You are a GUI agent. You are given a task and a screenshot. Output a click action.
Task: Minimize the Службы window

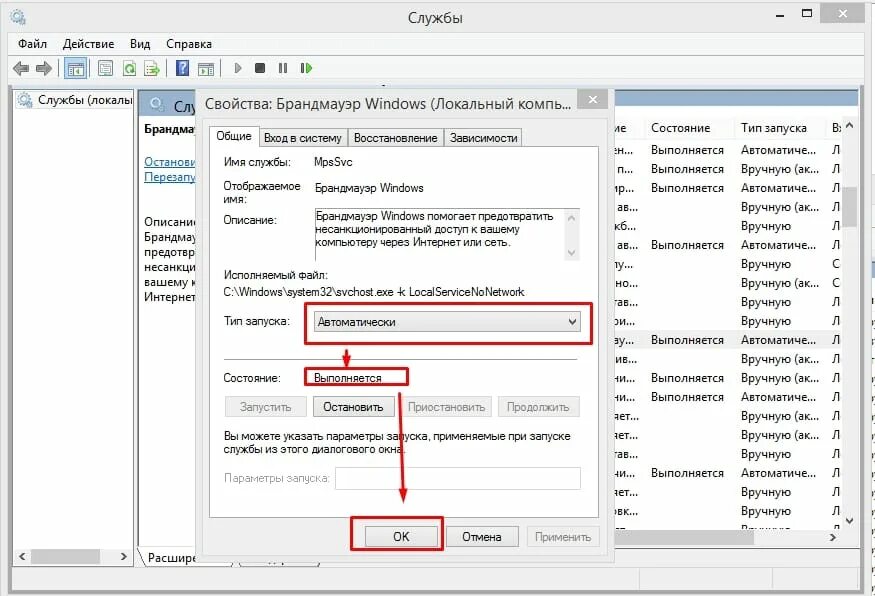(x=780, y=16)
